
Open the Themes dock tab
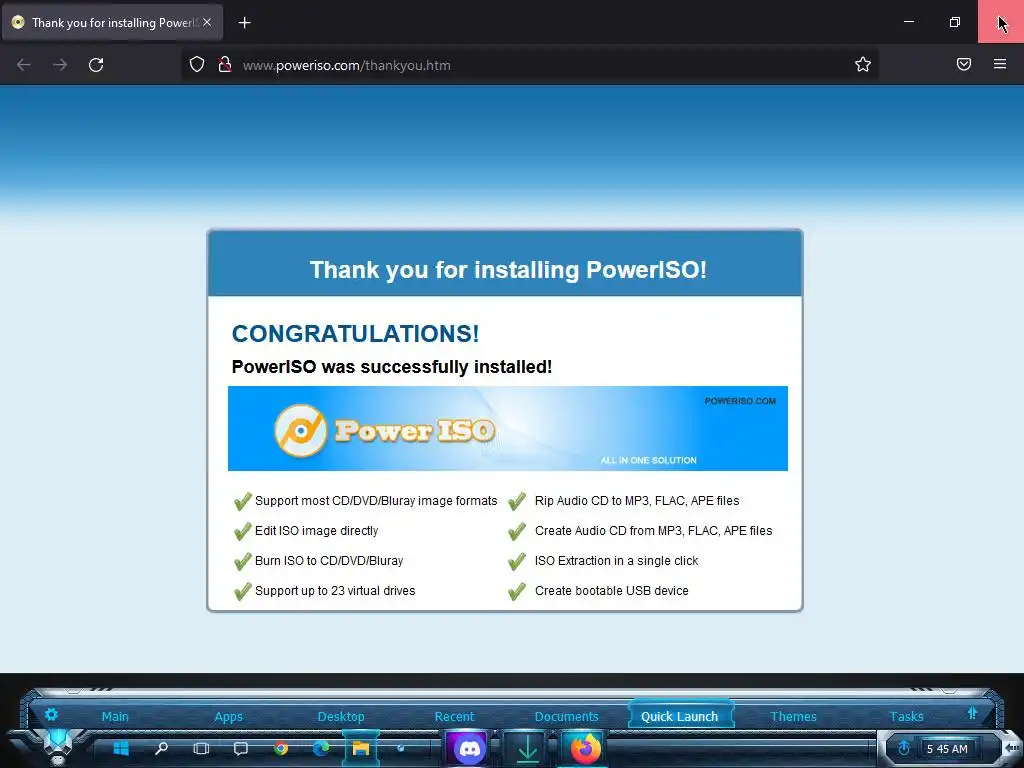tap(793, 716)
